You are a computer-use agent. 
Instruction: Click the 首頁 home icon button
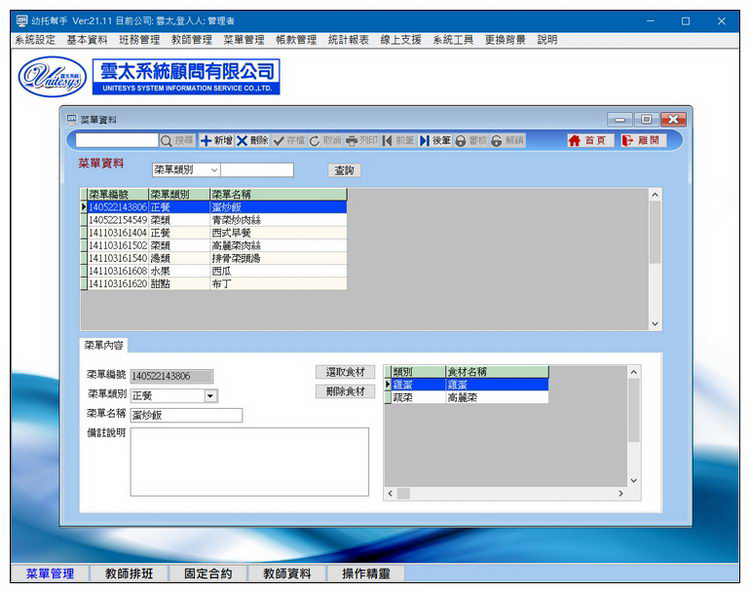pyautogui.click(x=589, y=141)
